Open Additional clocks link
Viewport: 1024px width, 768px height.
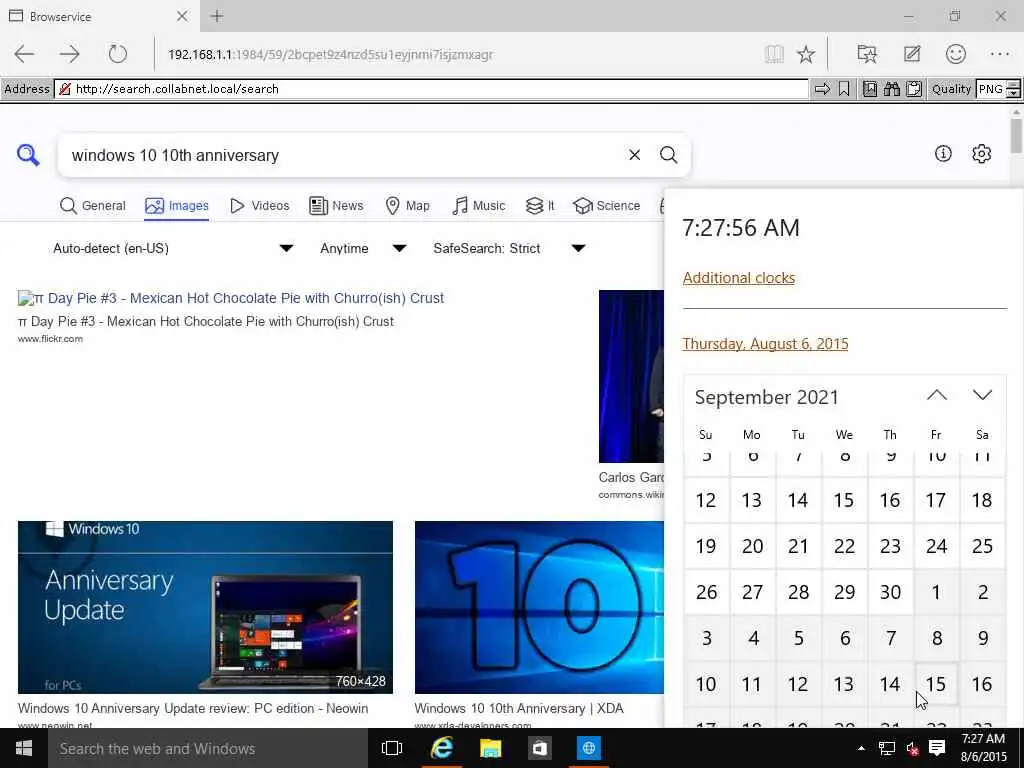coord(739,278)
